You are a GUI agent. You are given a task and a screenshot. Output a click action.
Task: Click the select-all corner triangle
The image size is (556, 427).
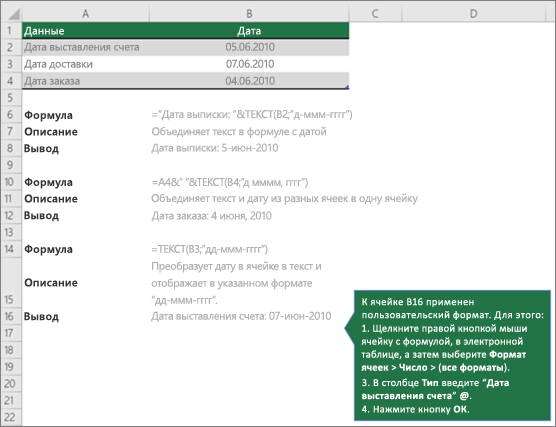[13, 13]
